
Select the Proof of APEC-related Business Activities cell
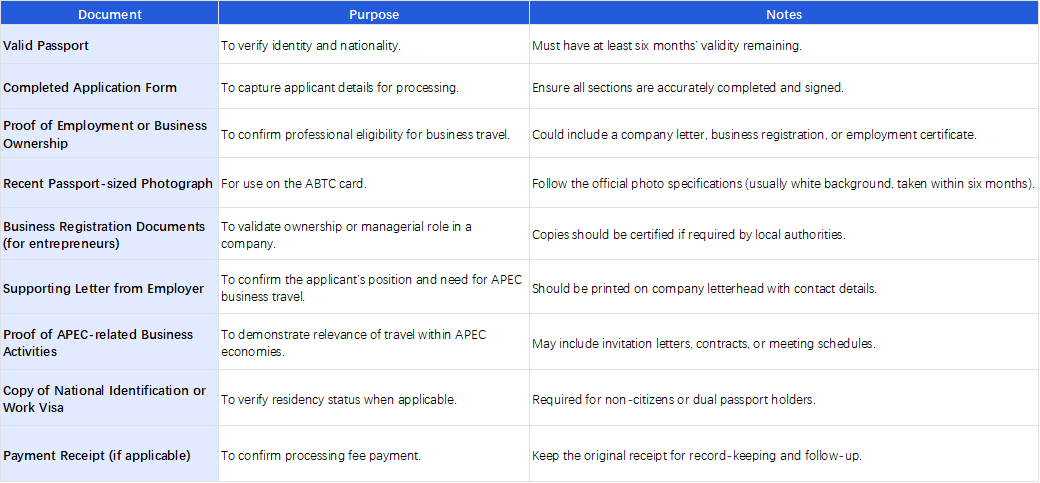coord(109,343)
